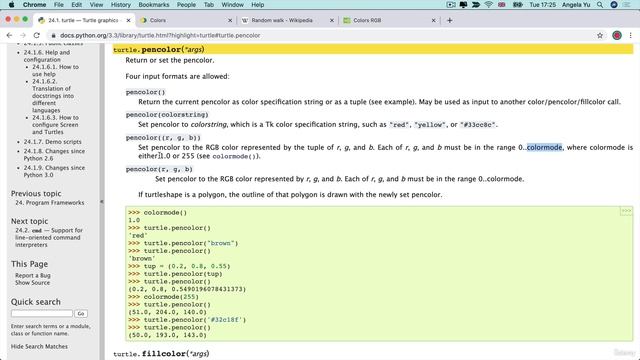Close the Random walk Wikipedia tab

[331, 20]
